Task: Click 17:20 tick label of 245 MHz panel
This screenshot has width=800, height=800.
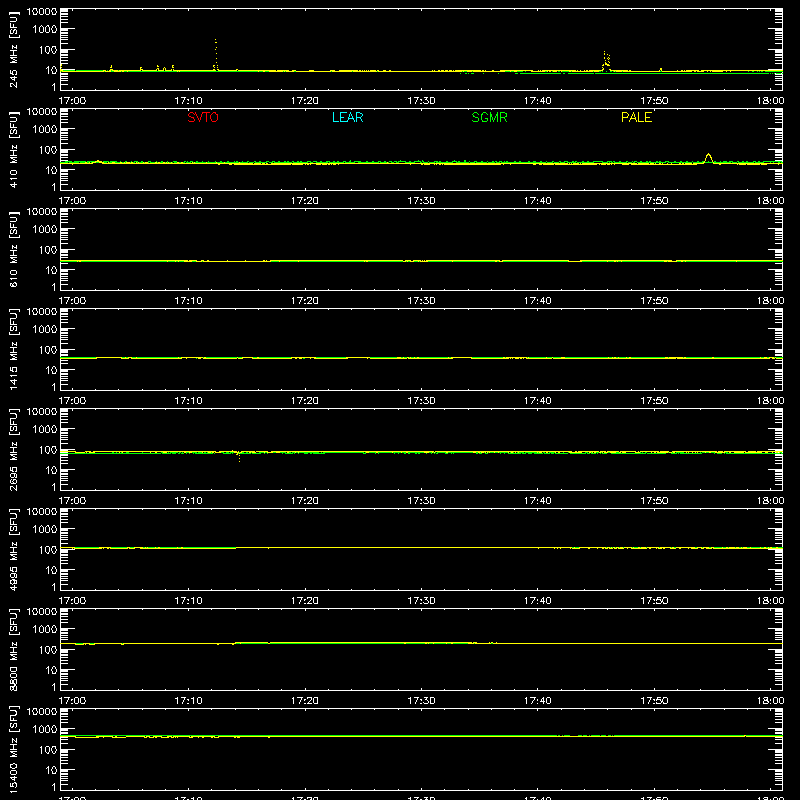Action: [x=305, y=101]
